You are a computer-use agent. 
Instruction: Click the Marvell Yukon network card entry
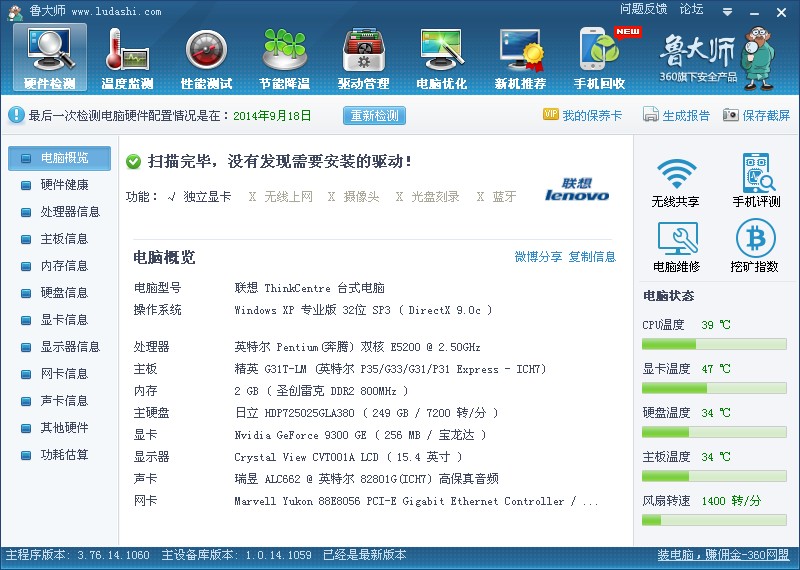click(x=416, y=501)
